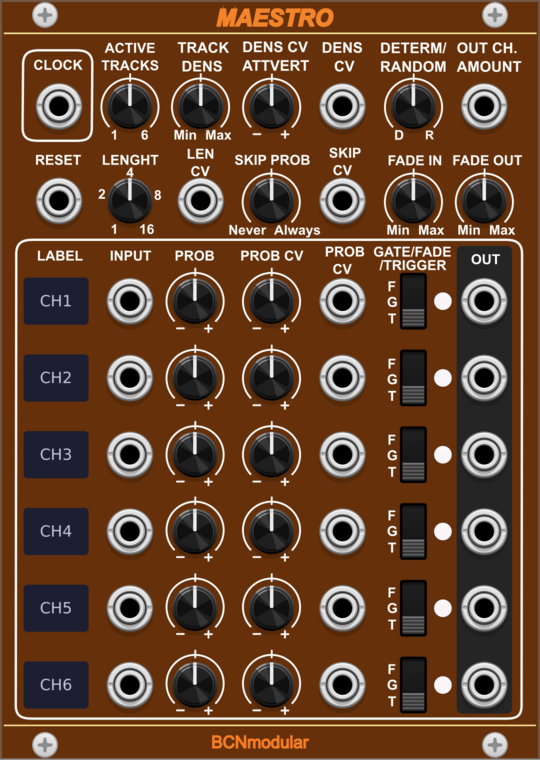The height and width of the screenshot is (760, 540).
Task: Toggle CH1 Gate/Fade/Trigger switch
Action: click(413, 301)
